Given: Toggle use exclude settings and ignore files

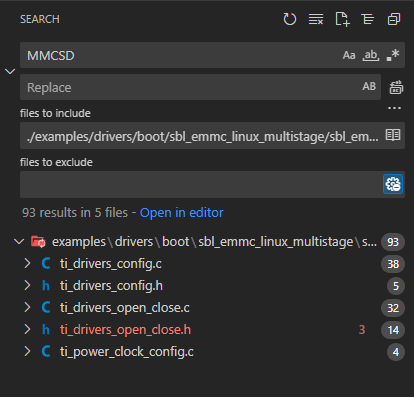Looking at the screenshot, I should 393,184.
